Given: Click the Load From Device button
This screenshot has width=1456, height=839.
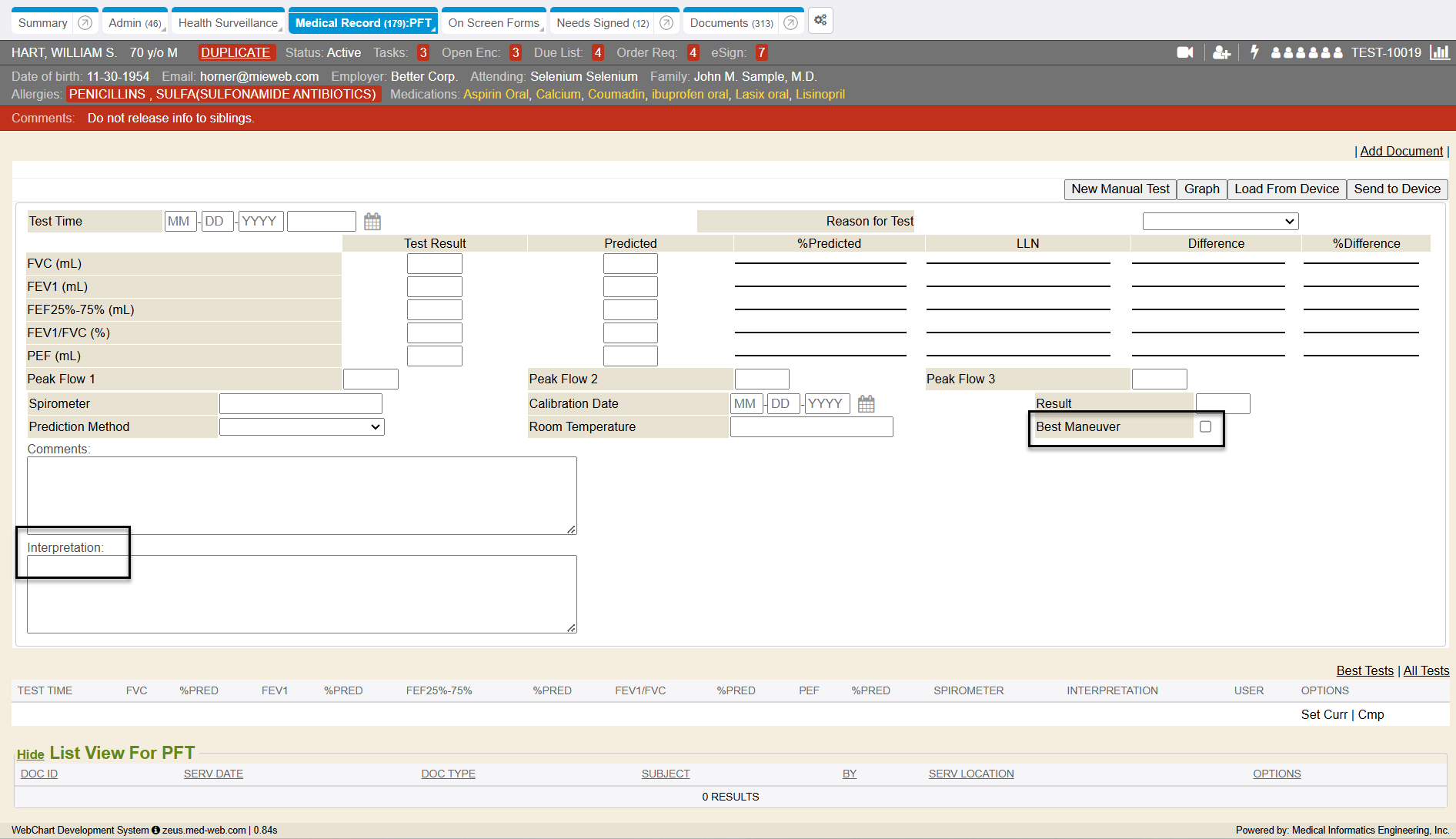Looking at the screenshot, I should pyautogui.click(x=1286, y=189).
